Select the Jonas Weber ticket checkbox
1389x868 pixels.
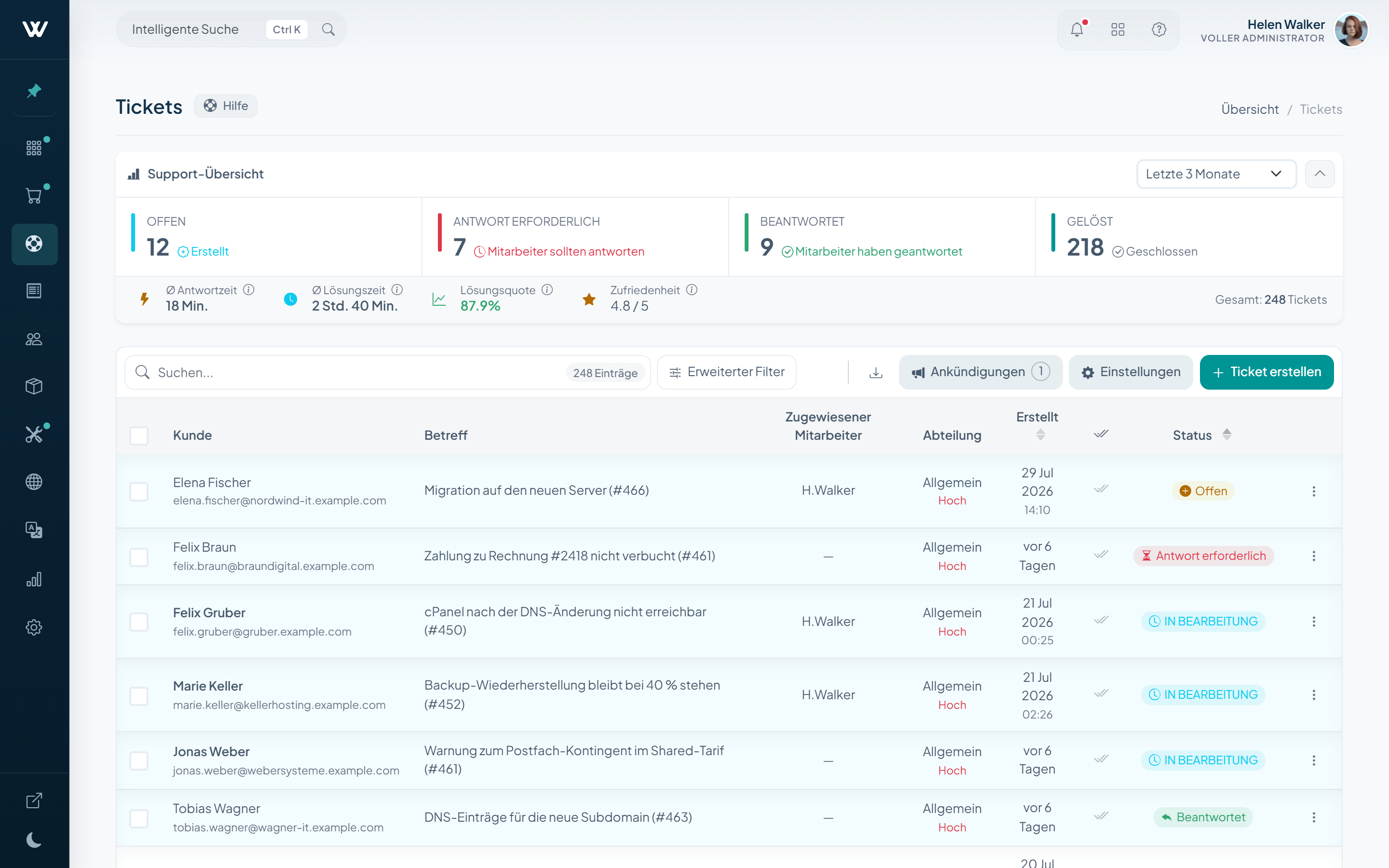pyautogui.click(x=139, y=761)
